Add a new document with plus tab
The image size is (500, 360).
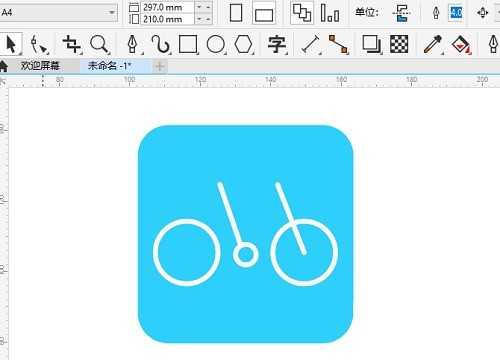(x=160, y=66)
